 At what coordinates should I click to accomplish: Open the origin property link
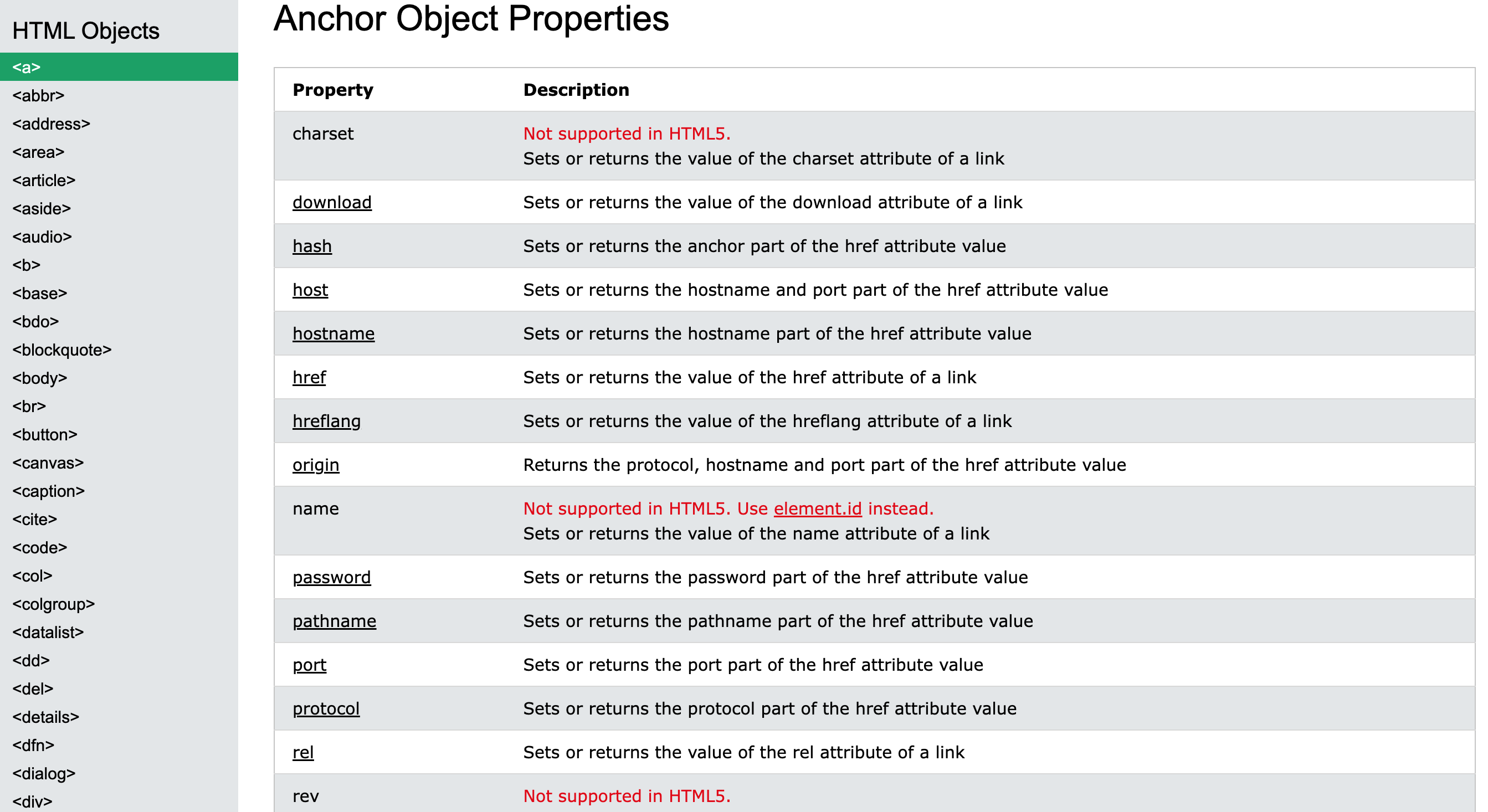click(x=315, y=465)
